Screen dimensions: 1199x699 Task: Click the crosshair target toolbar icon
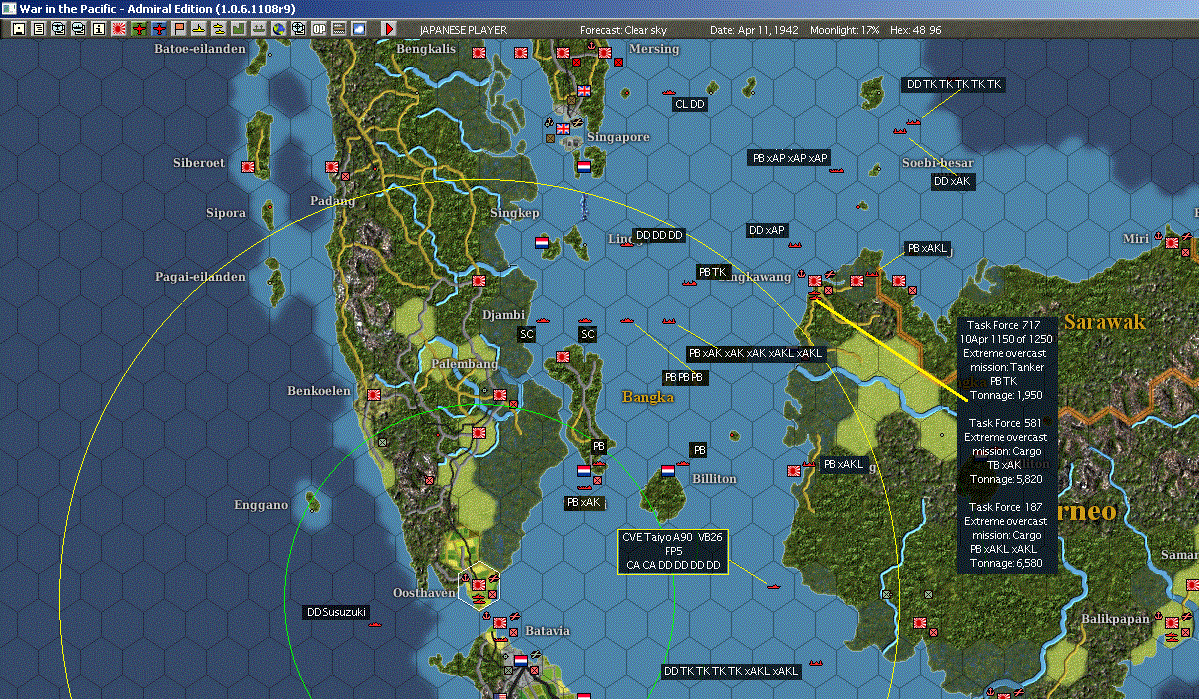click(298, 29)
